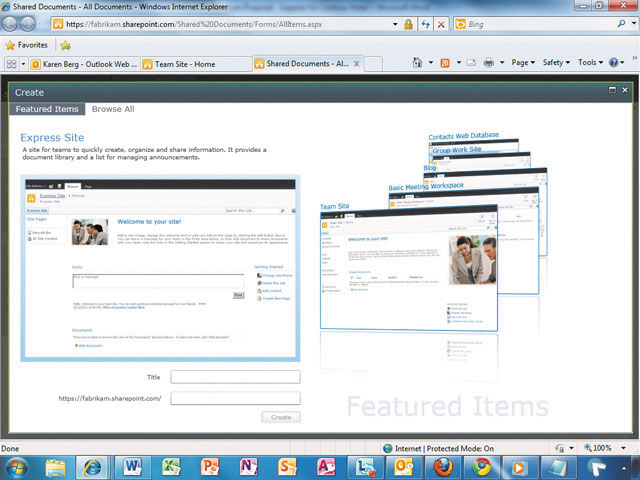The image size is (640, 480).
Task: Click the Read Mail envelope icon
Action: click(471, 62)
